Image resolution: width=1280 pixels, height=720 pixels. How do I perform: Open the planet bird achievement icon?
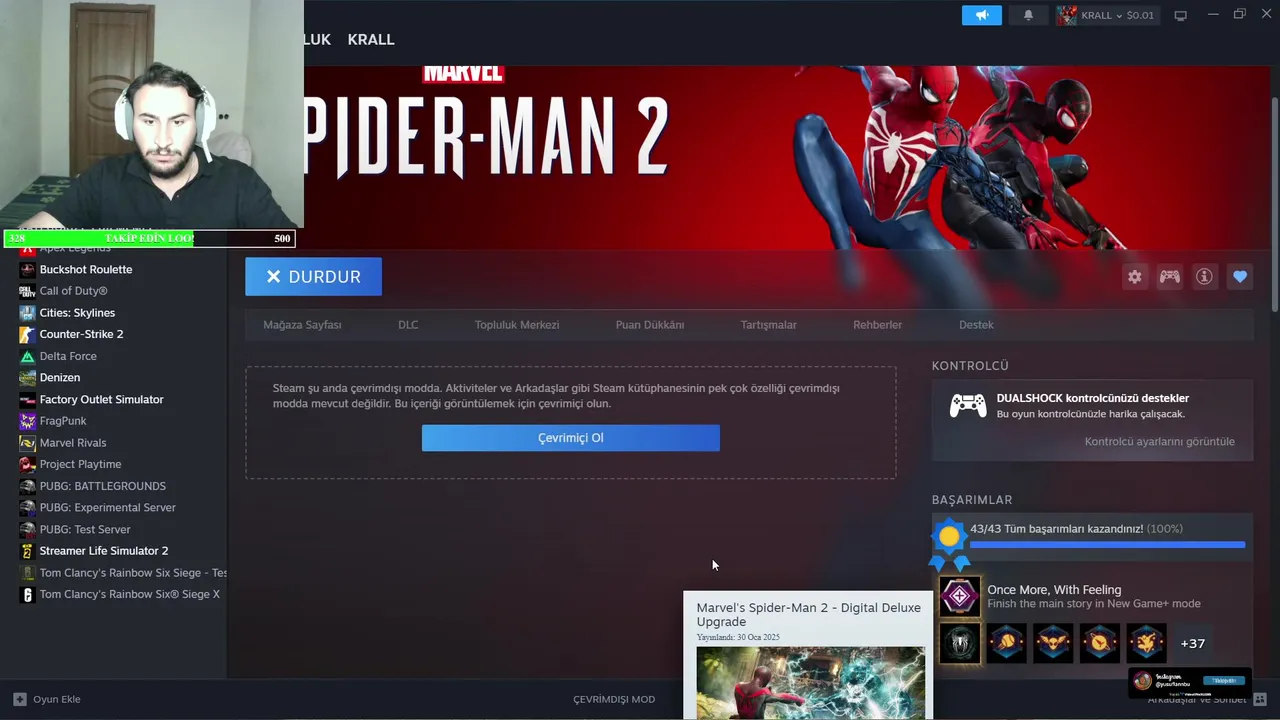(1099, 644)
